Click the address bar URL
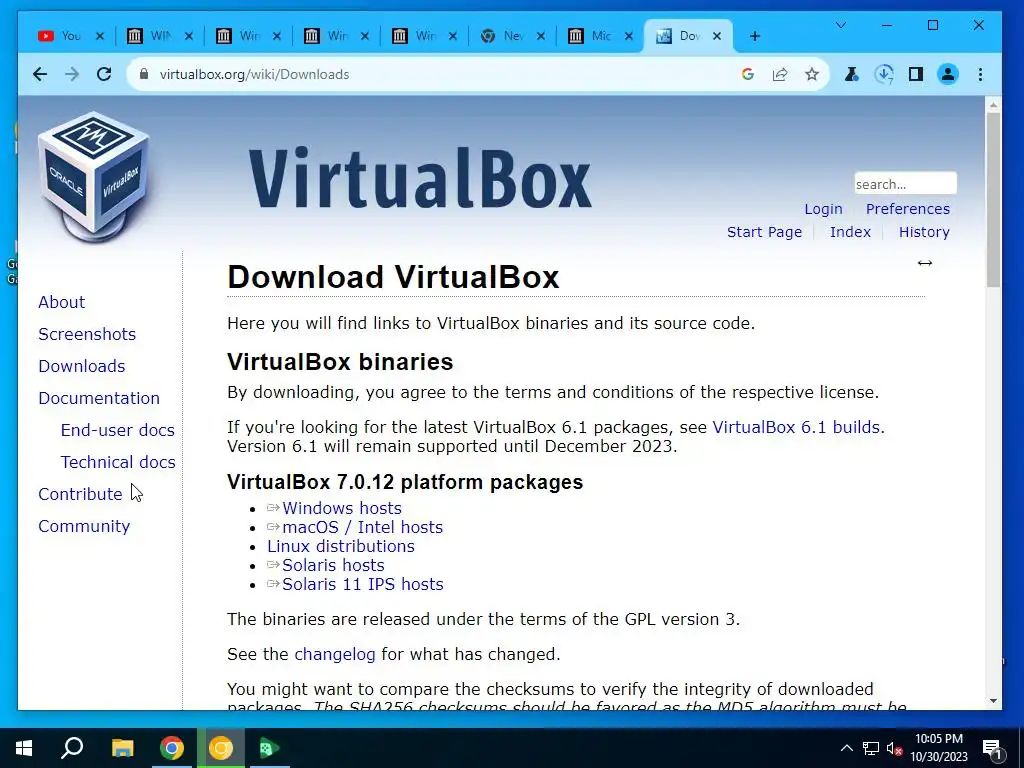Image resolution: width=1024 pixels, height=768 pixels. tap(254, 74)
